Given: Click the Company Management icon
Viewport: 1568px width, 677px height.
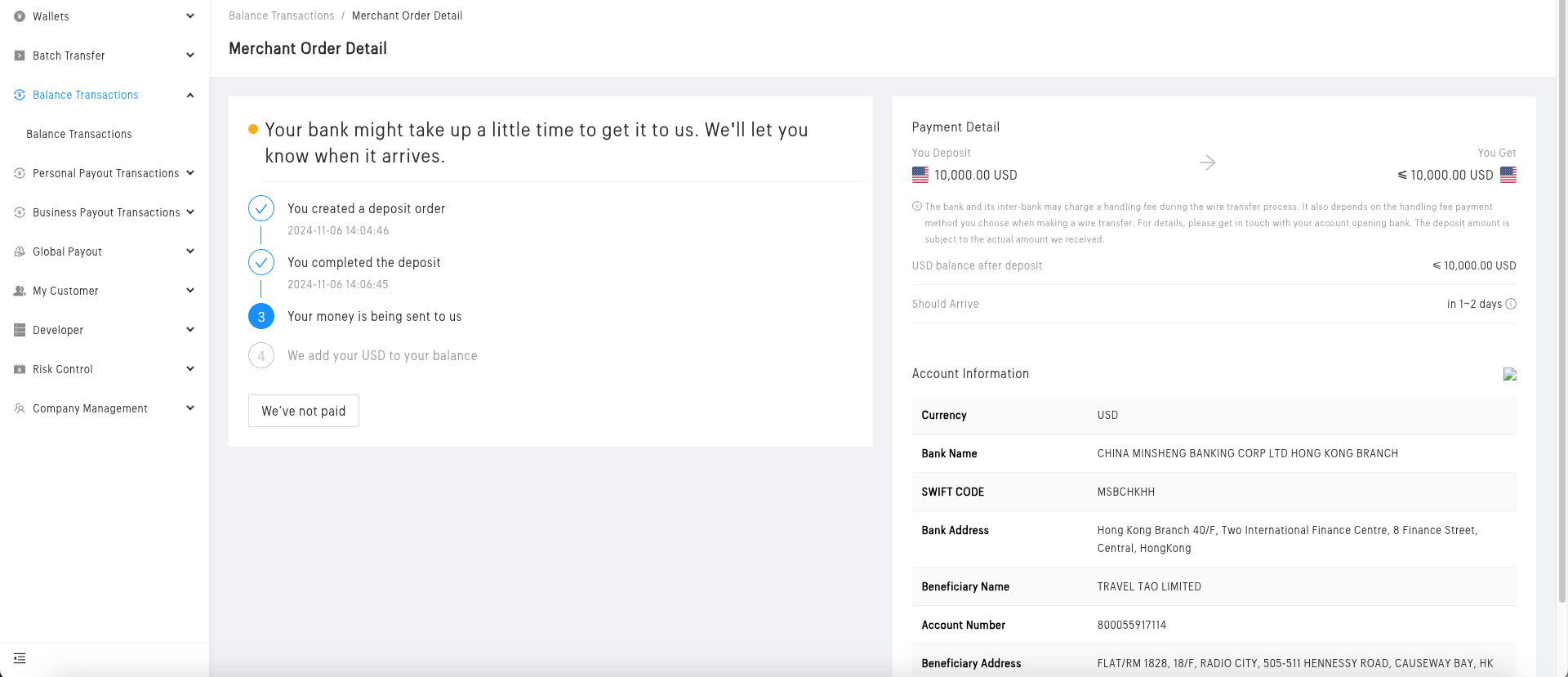Looking at the screenshot, I should pos(20,408).
